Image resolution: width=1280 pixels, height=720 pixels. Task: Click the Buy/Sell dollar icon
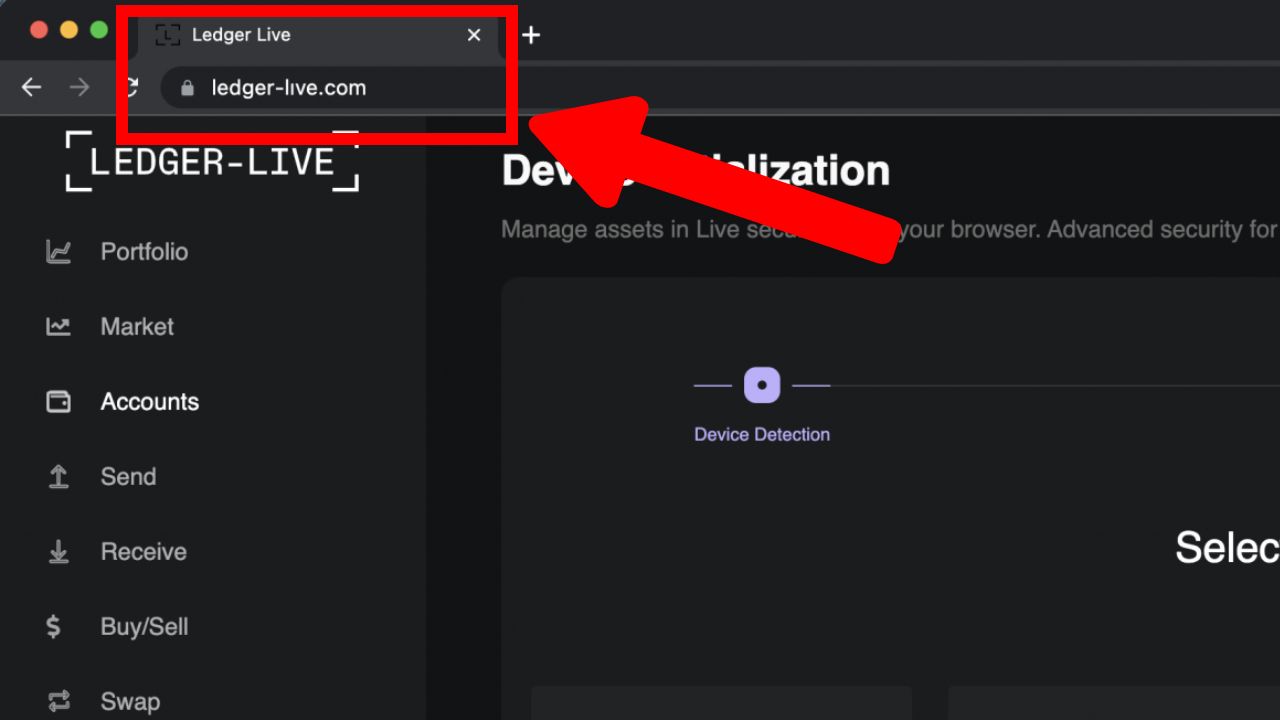[54, 627]
